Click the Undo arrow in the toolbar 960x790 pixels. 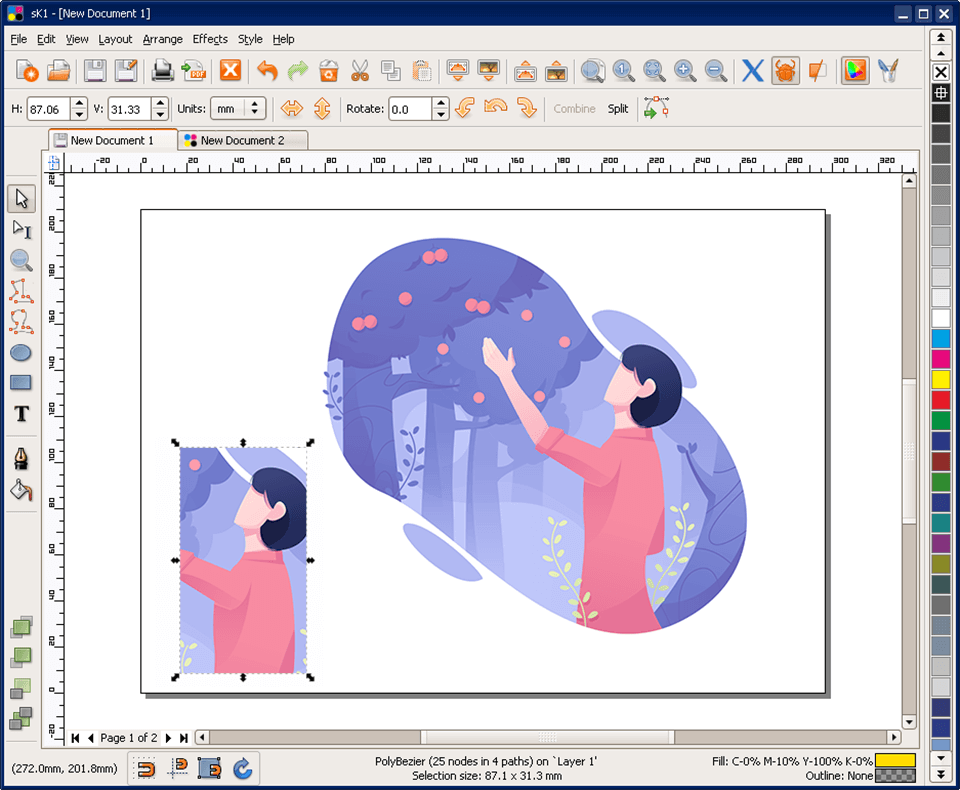[x=267, y=71]
